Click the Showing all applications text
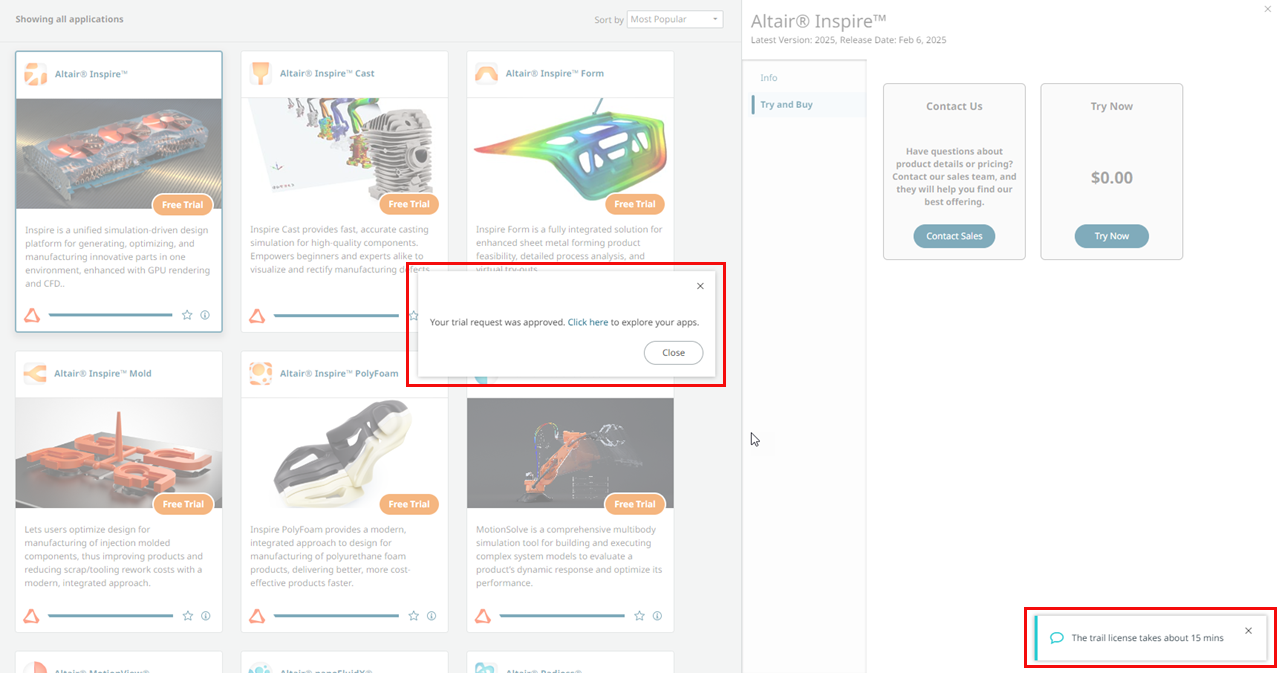 (x=70, y=19)
